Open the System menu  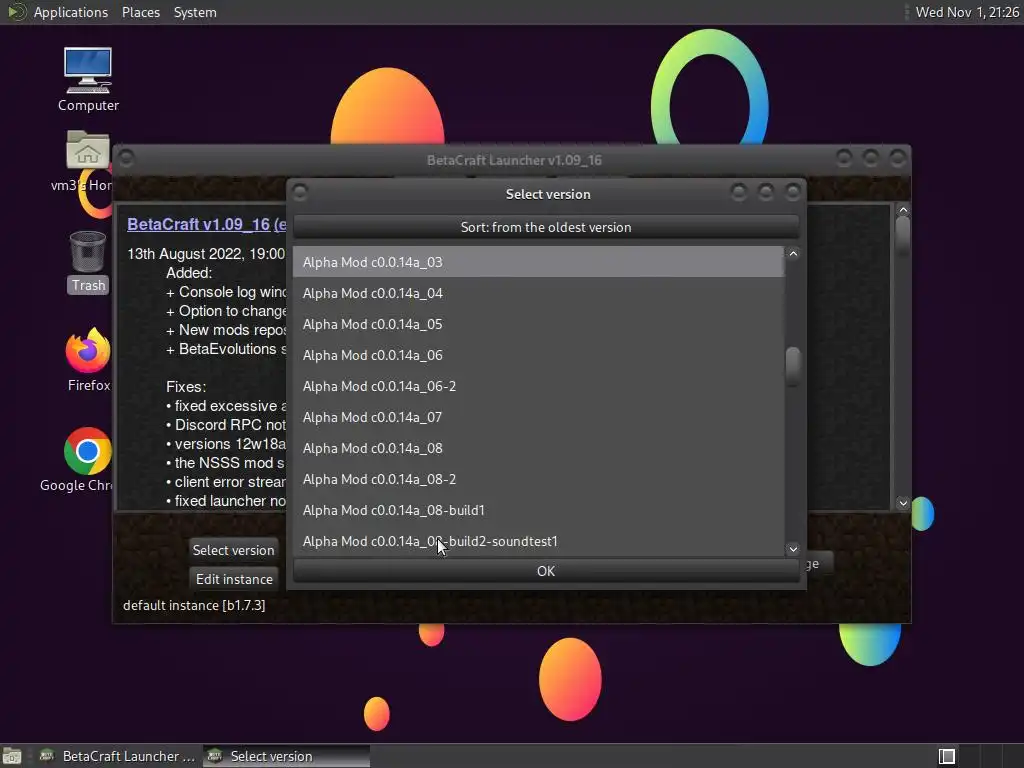195,12
